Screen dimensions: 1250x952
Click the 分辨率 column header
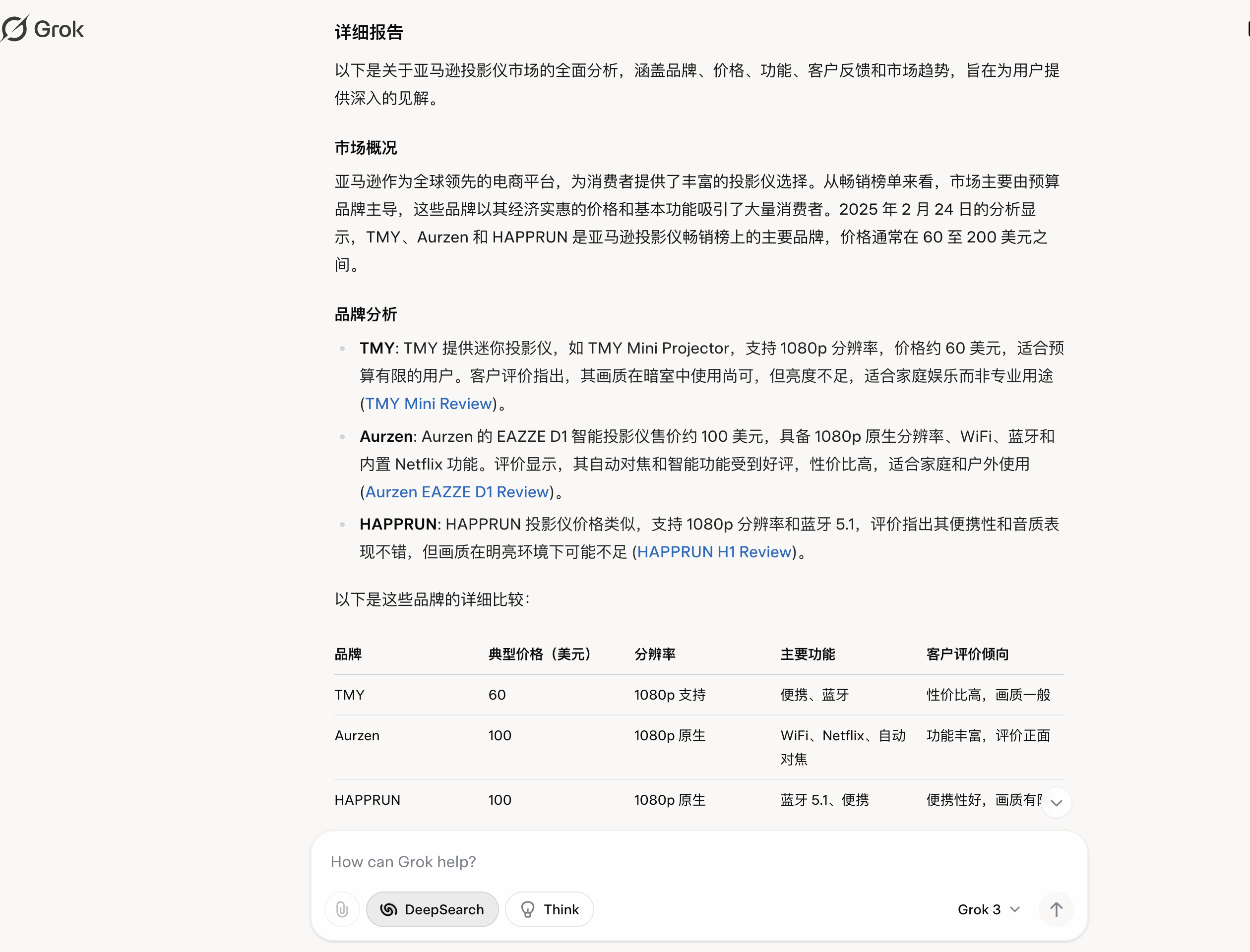655,654
